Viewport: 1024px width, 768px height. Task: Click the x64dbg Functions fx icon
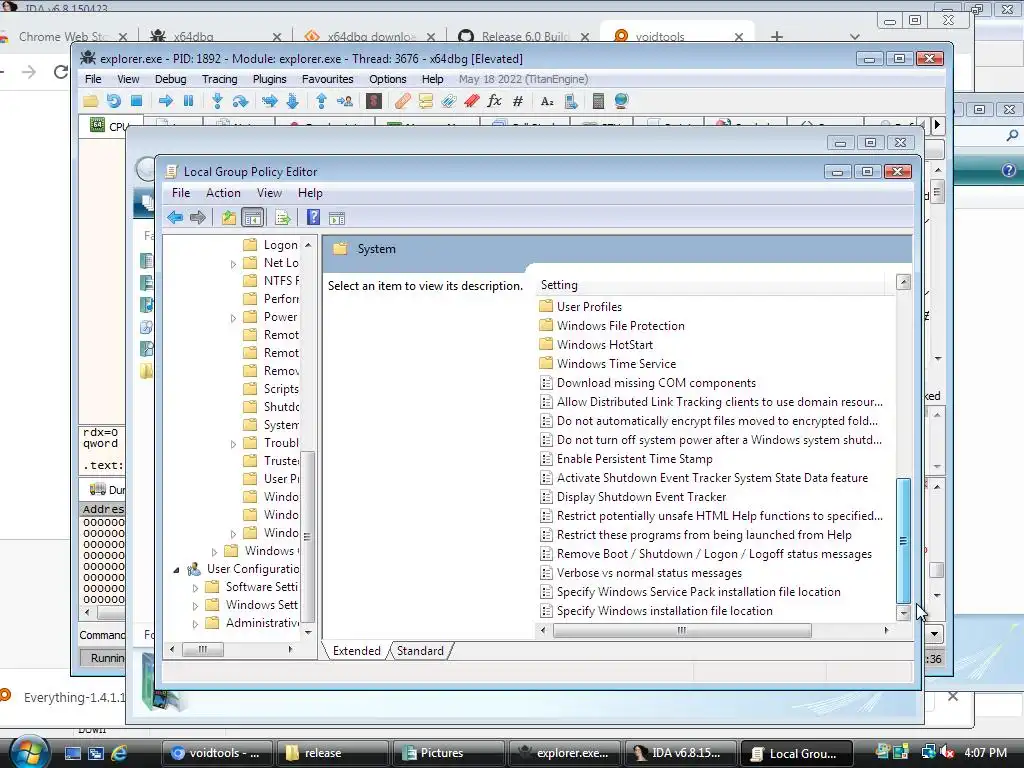click(494, 101)
